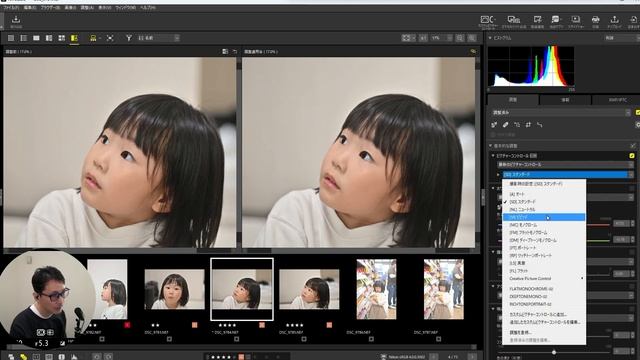Toggle checkbox right of 調整済み dropdown
The height and width of the screenshot is (360, 640).
(638, 112)
